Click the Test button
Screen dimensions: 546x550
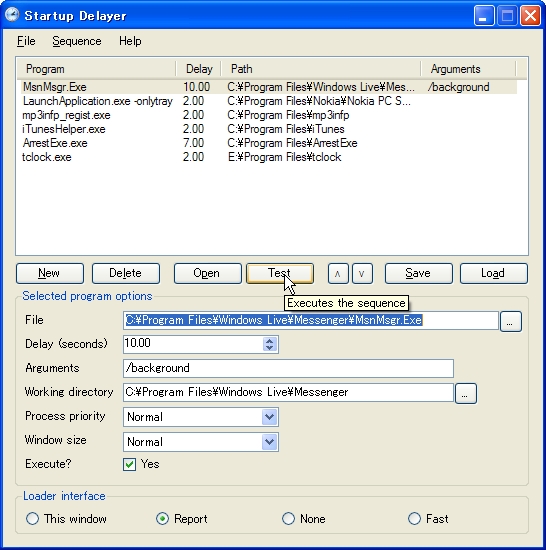coord(280,273)
